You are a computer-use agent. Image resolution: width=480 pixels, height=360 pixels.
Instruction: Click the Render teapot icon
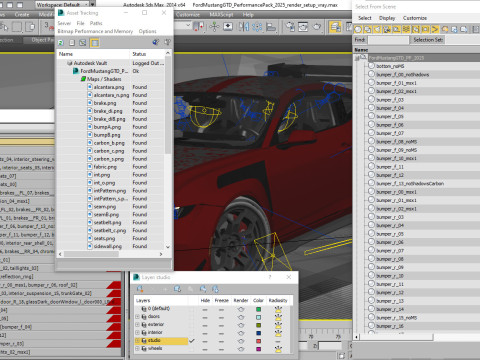[x=317, y=27]
